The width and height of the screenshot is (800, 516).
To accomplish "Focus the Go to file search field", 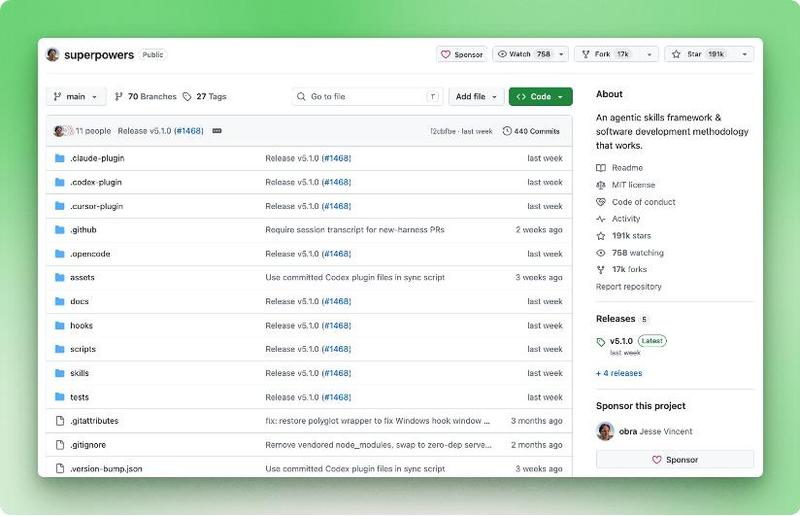I will coord(367,96).
